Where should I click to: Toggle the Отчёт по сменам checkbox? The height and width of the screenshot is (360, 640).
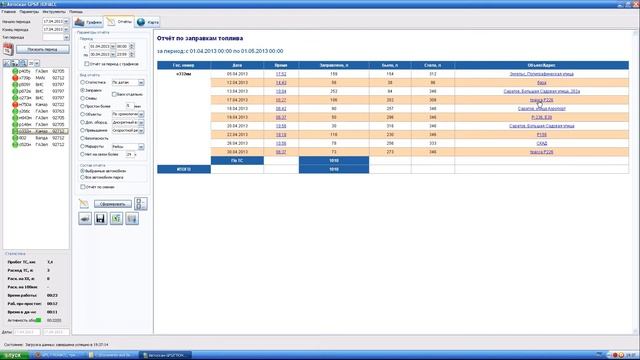click(x=83, y=187)
